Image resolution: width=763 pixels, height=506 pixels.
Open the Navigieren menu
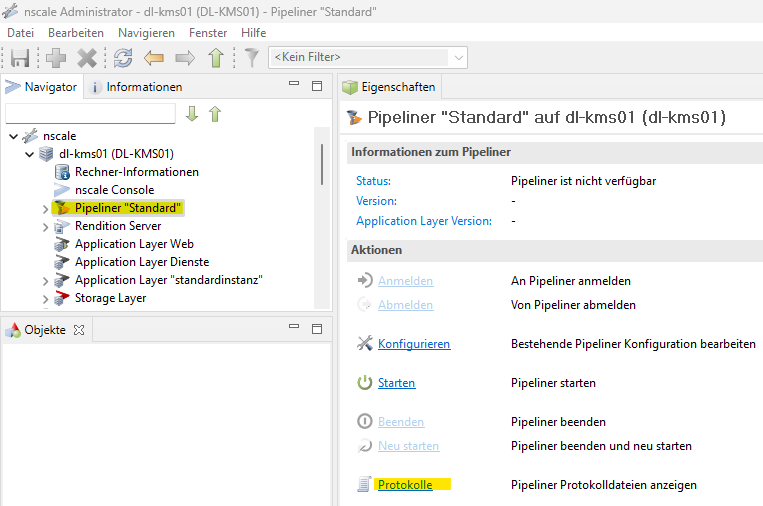tap(146, 33)
